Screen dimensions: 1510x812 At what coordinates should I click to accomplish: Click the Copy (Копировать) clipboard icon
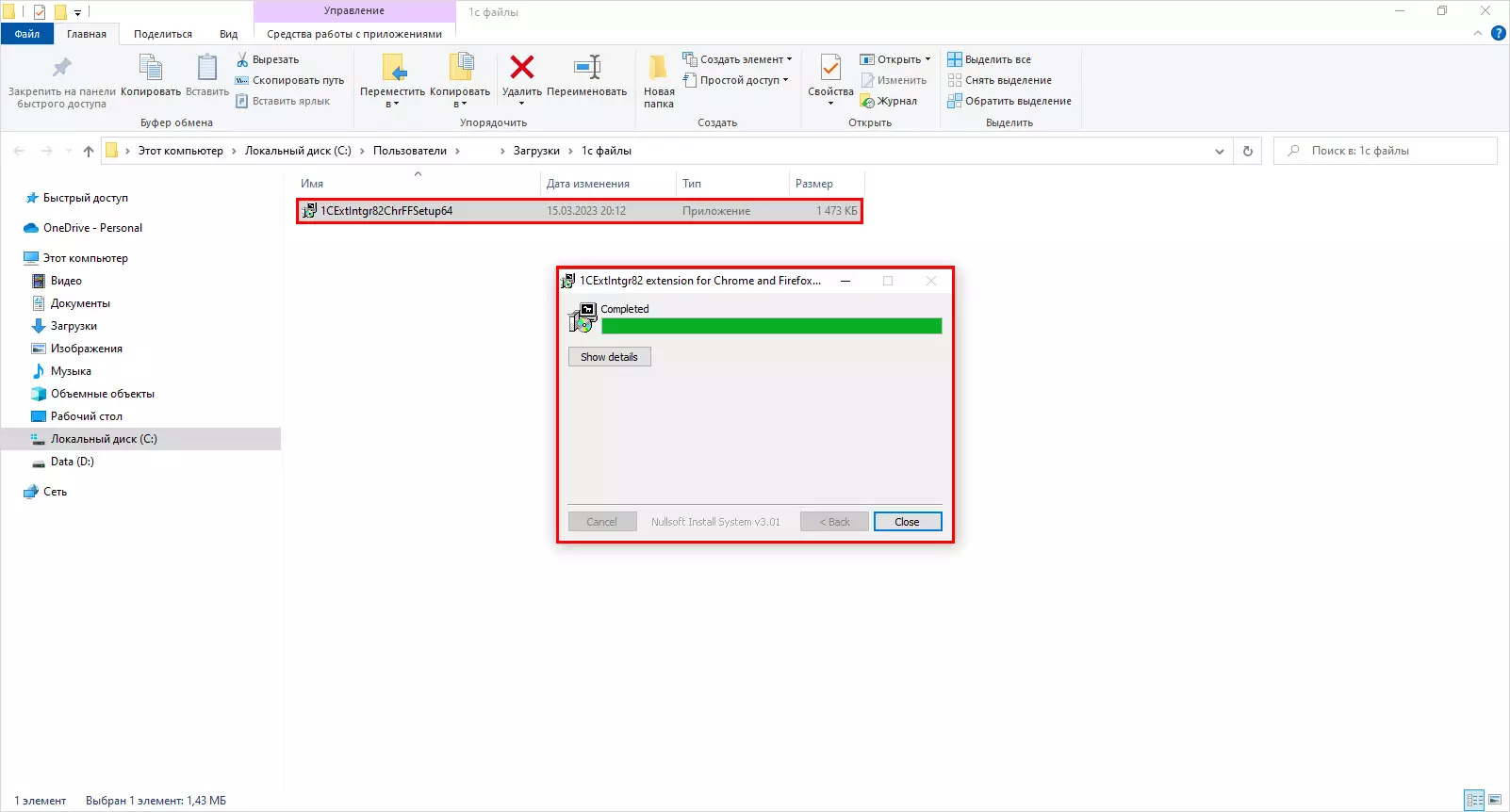pos(151,68)
